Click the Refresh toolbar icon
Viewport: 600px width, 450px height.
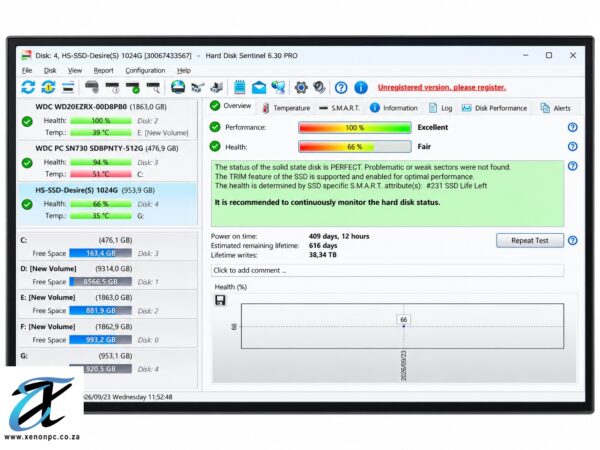point(28,87)
